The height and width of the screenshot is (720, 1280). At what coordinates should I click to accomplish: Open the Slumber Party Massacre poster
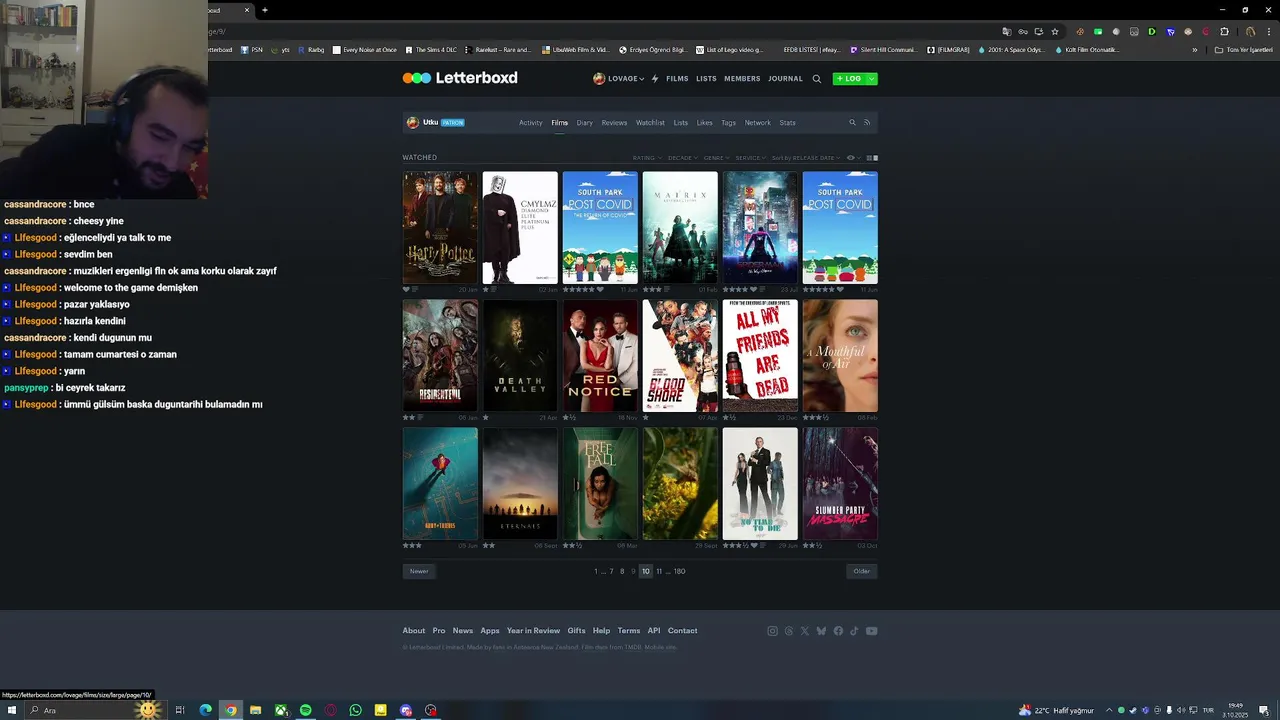[840, 484]
